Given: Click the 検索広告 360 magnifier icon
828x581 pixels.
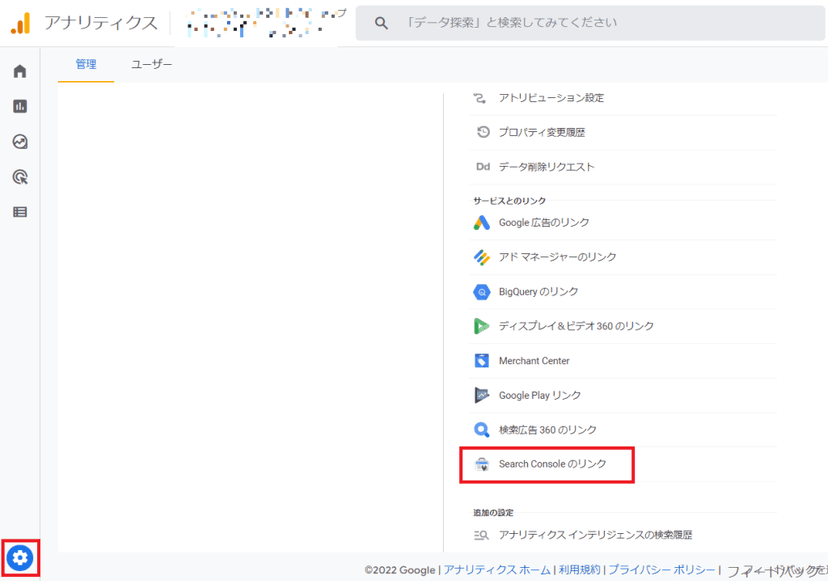Looking at the screenshot, I should tap(482, 429).
